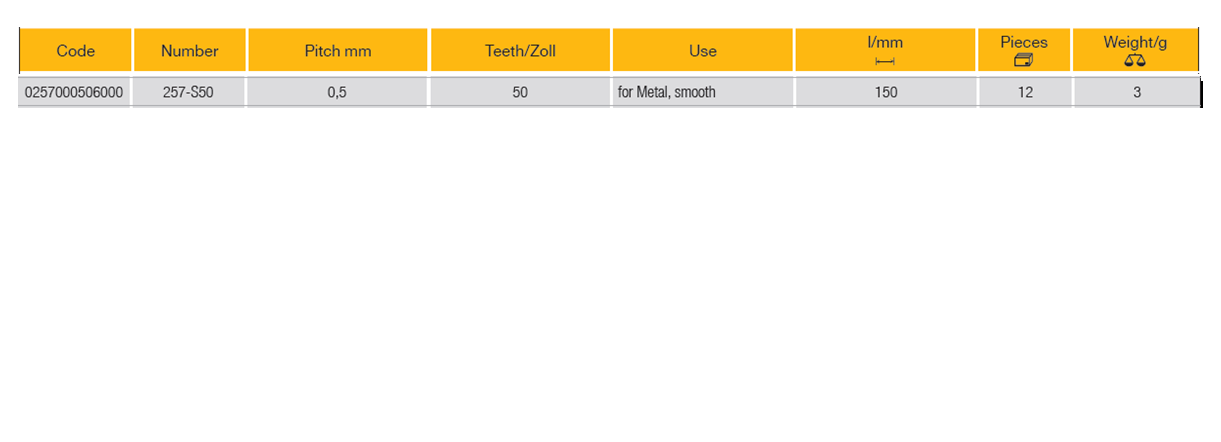Click the Pieces header text
Screen dimensions: 1221x442
coord(1024,42)
